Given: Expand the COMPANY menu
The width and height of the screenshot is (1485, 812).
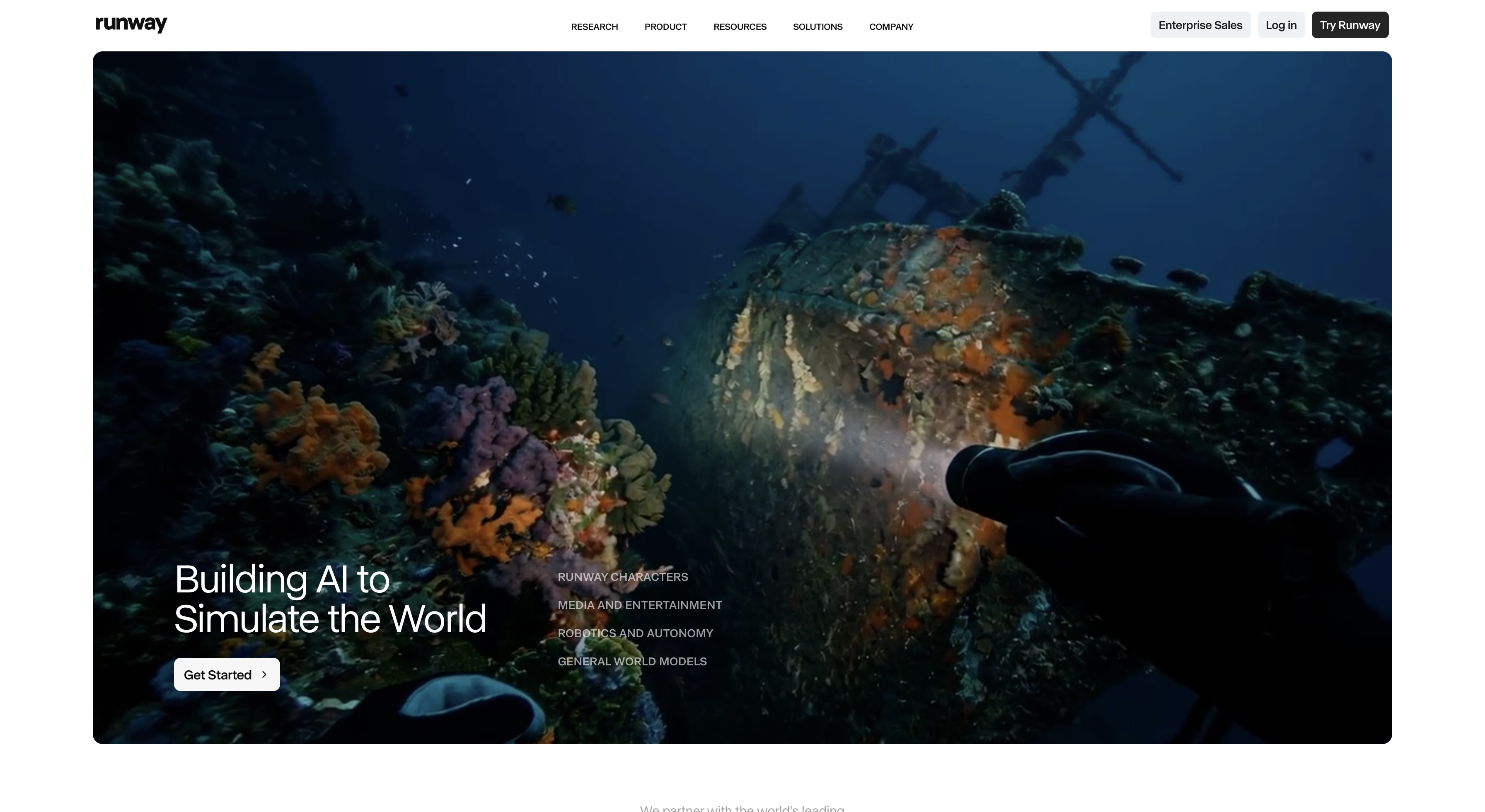Looking at the screenshot, I should [x=891, y=27].
